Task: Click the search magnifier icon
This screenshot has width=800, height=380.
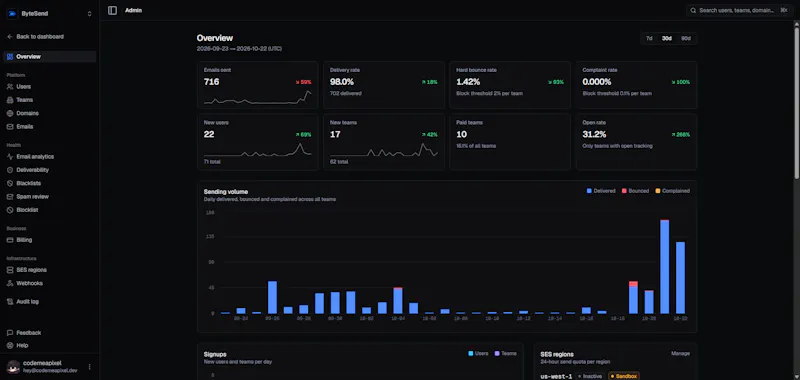Action: click(694, 10)
